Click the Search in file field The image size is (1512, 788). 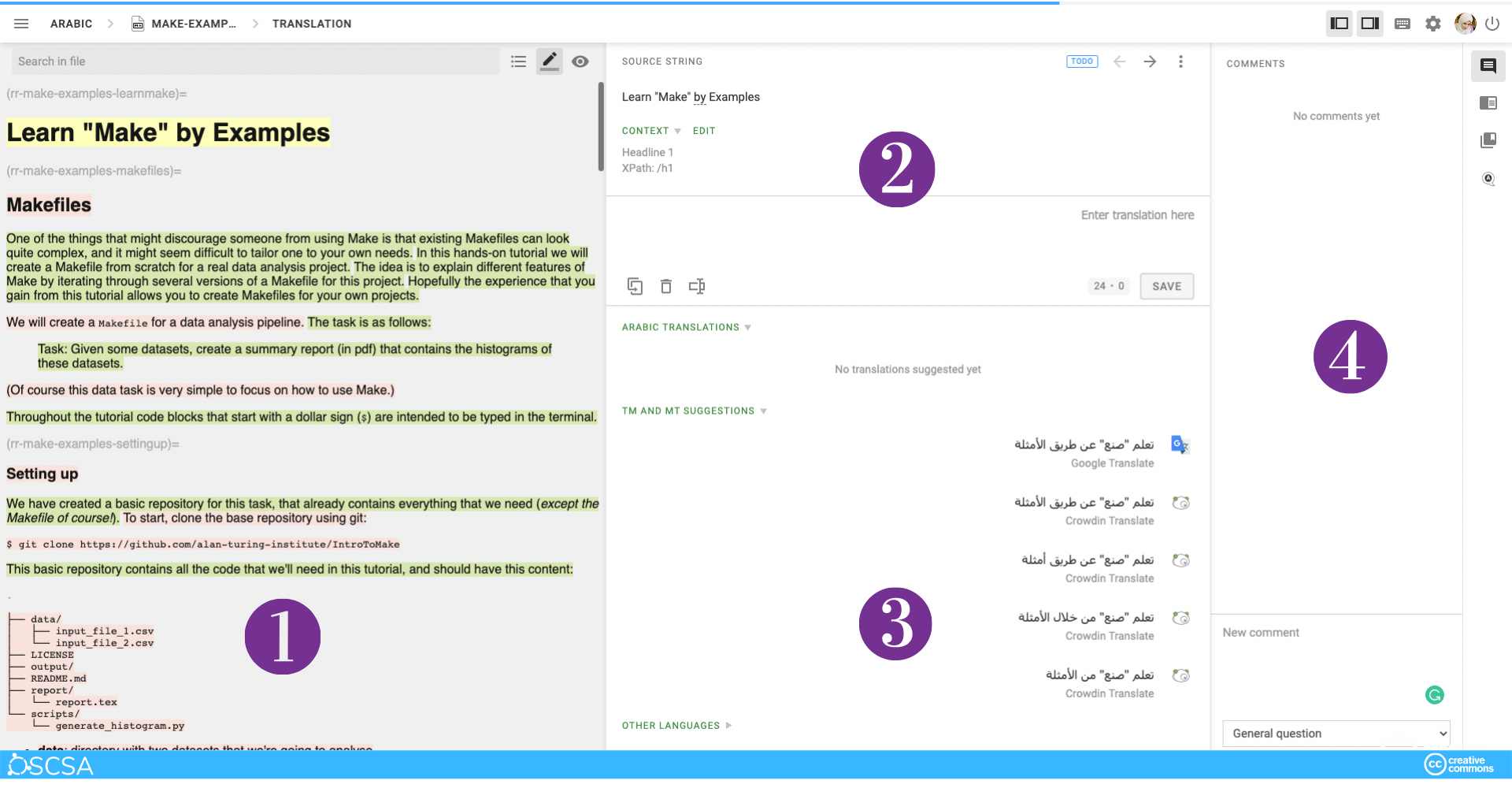256,61
